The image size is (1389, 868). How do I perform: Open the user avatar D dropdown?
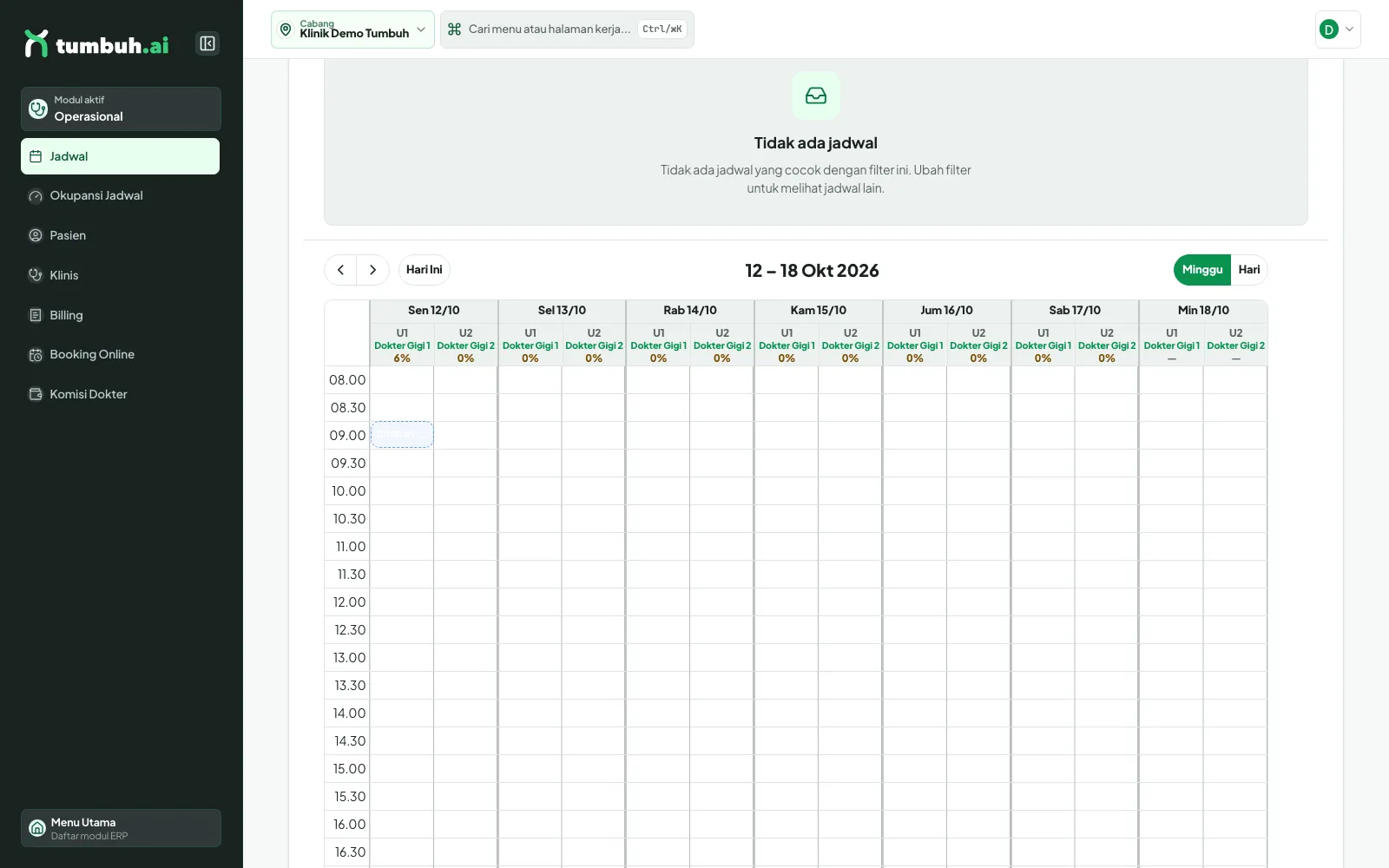coord(1338,30)
